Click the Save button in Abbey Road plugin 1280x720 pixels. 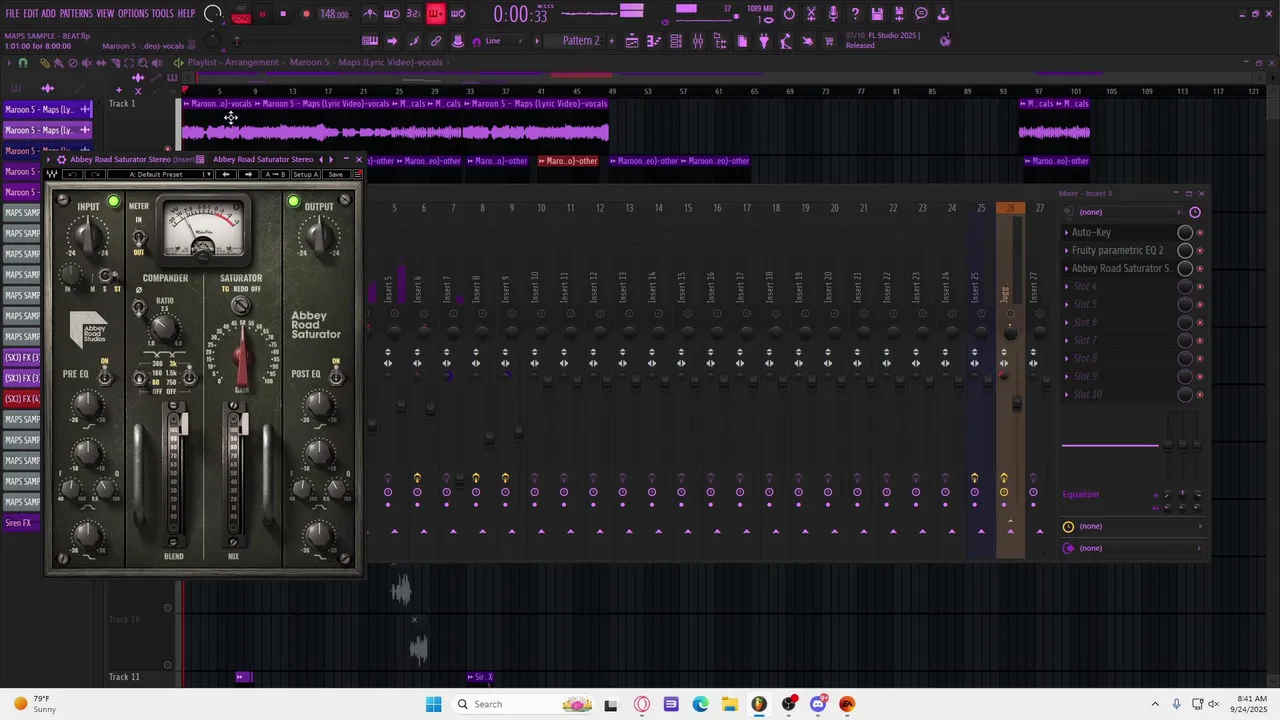335,174
